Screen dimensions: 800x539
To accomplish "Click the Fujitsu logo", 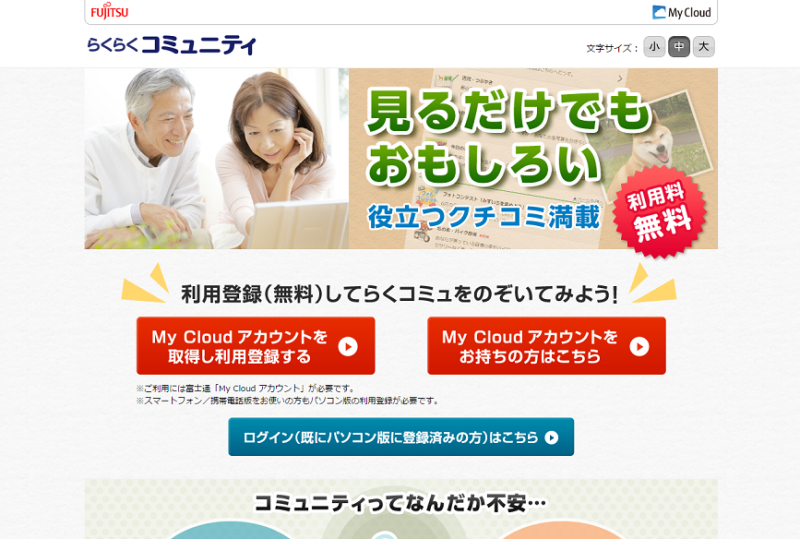I will click(x=109, y=12).
